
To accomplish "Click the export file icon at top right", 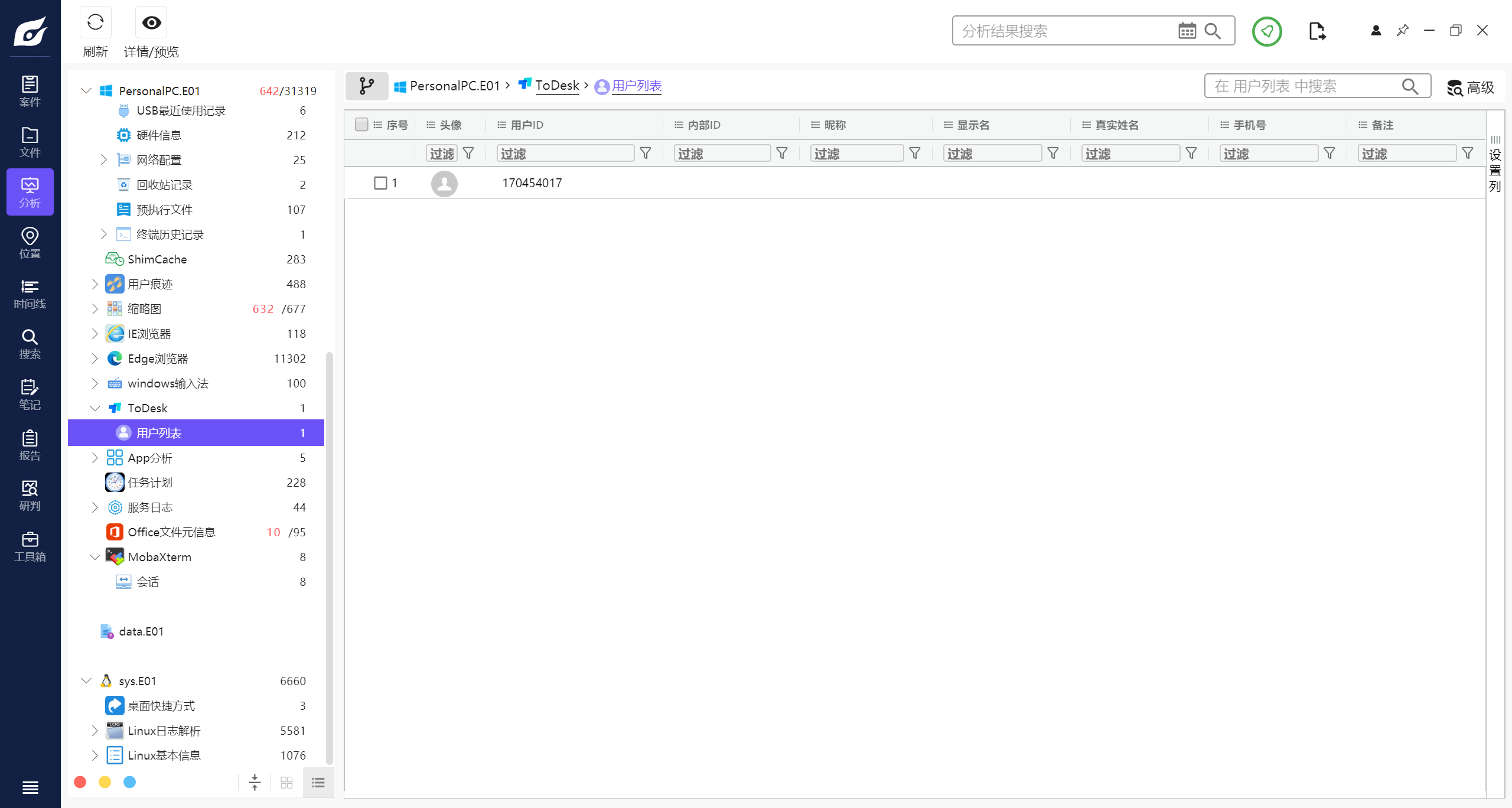I will click(x=1317, y=31).
